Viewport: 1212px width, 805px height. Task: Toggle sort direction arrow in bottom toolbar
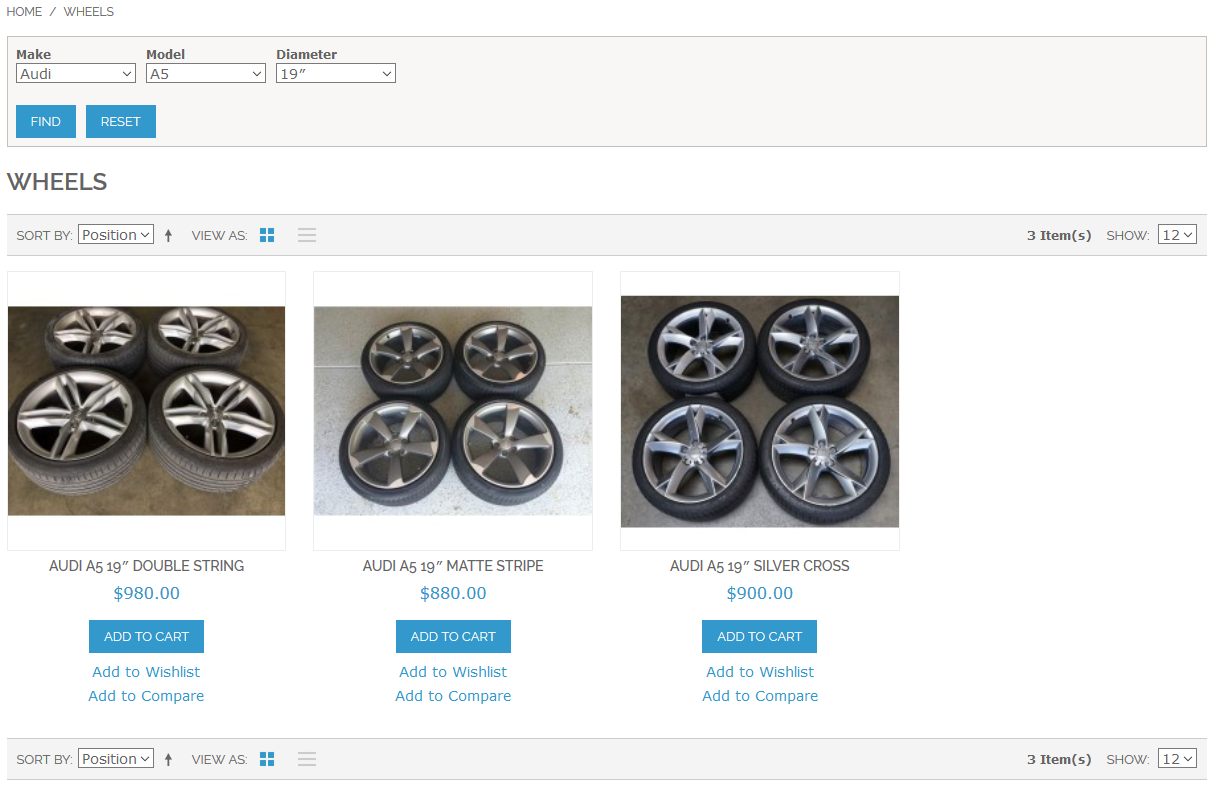(168, 760)
